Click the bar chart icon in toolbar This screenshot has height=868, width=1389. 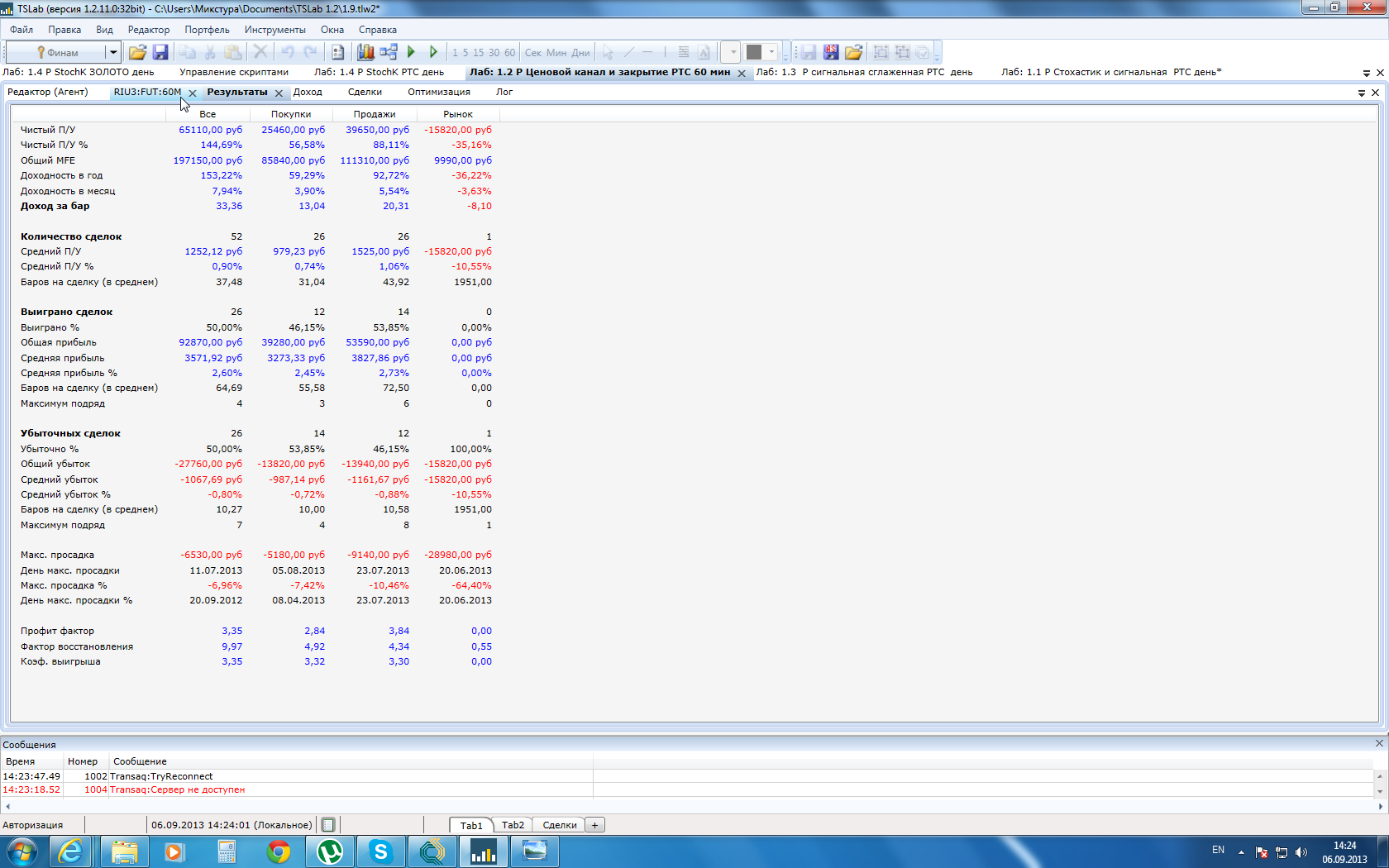pos(365,52)
